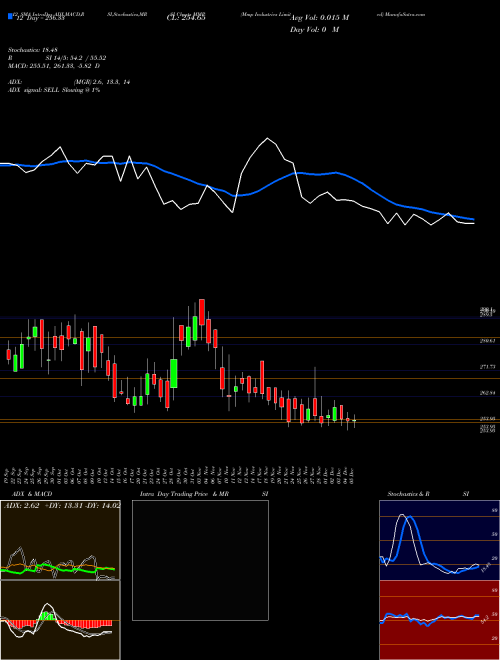Click the 'ADX: 2.62 +DY: 13.31 -DY: 14.02' header
Viewport: 500px width, 660px height.
coord(62,506)
